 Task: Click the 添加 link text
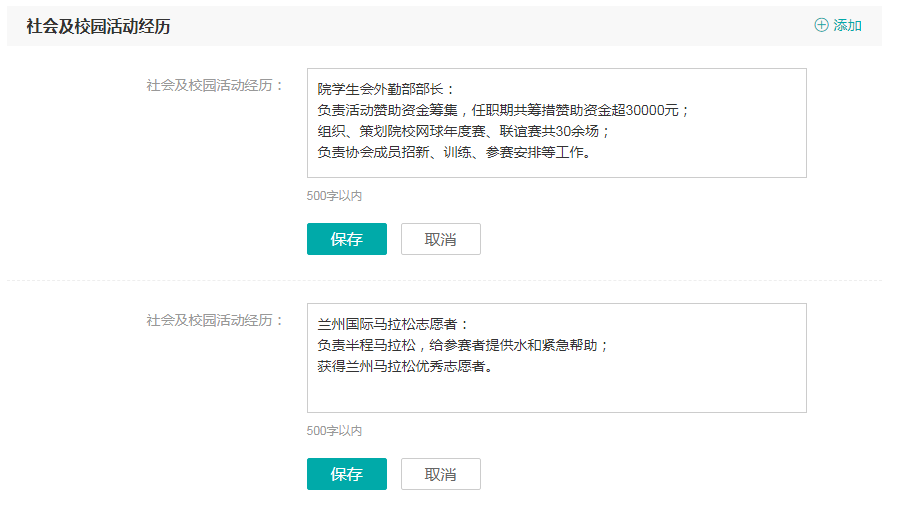click(847, 26)
